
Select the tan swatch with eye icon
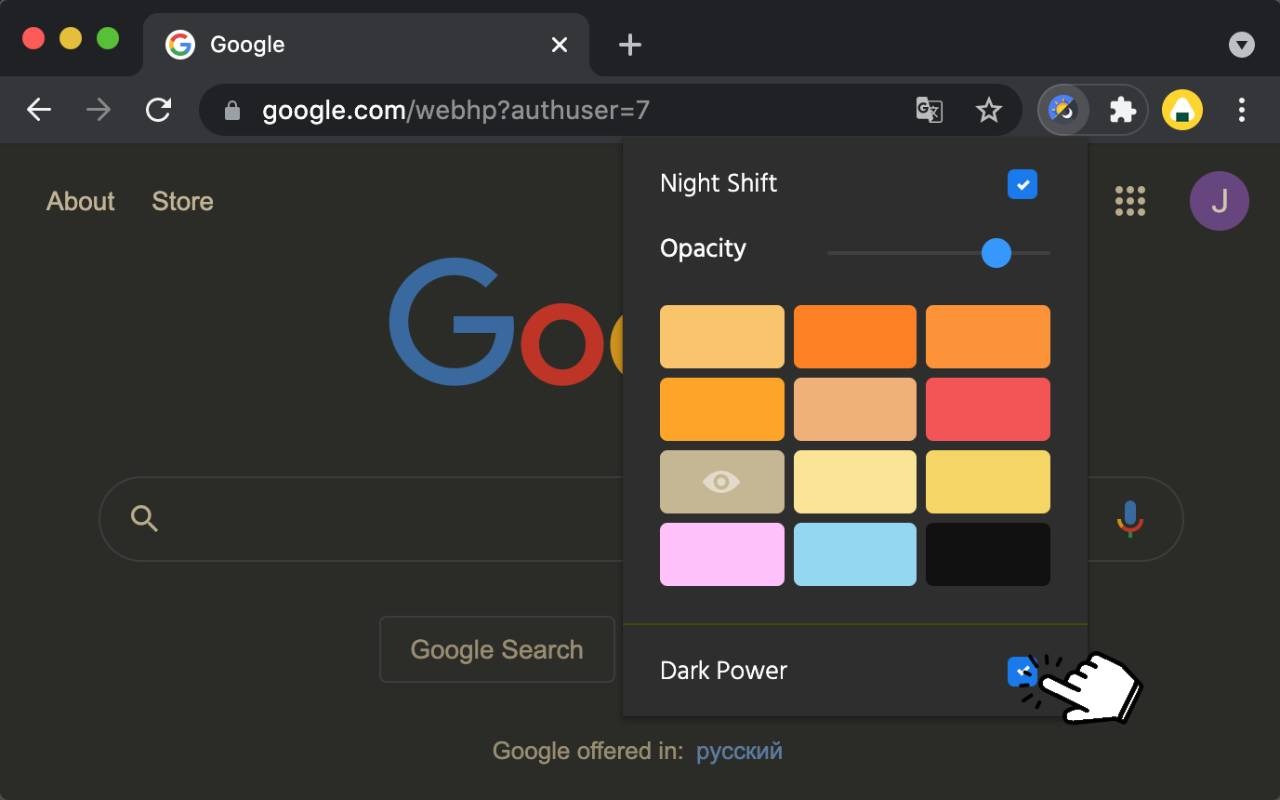(721, 482)
